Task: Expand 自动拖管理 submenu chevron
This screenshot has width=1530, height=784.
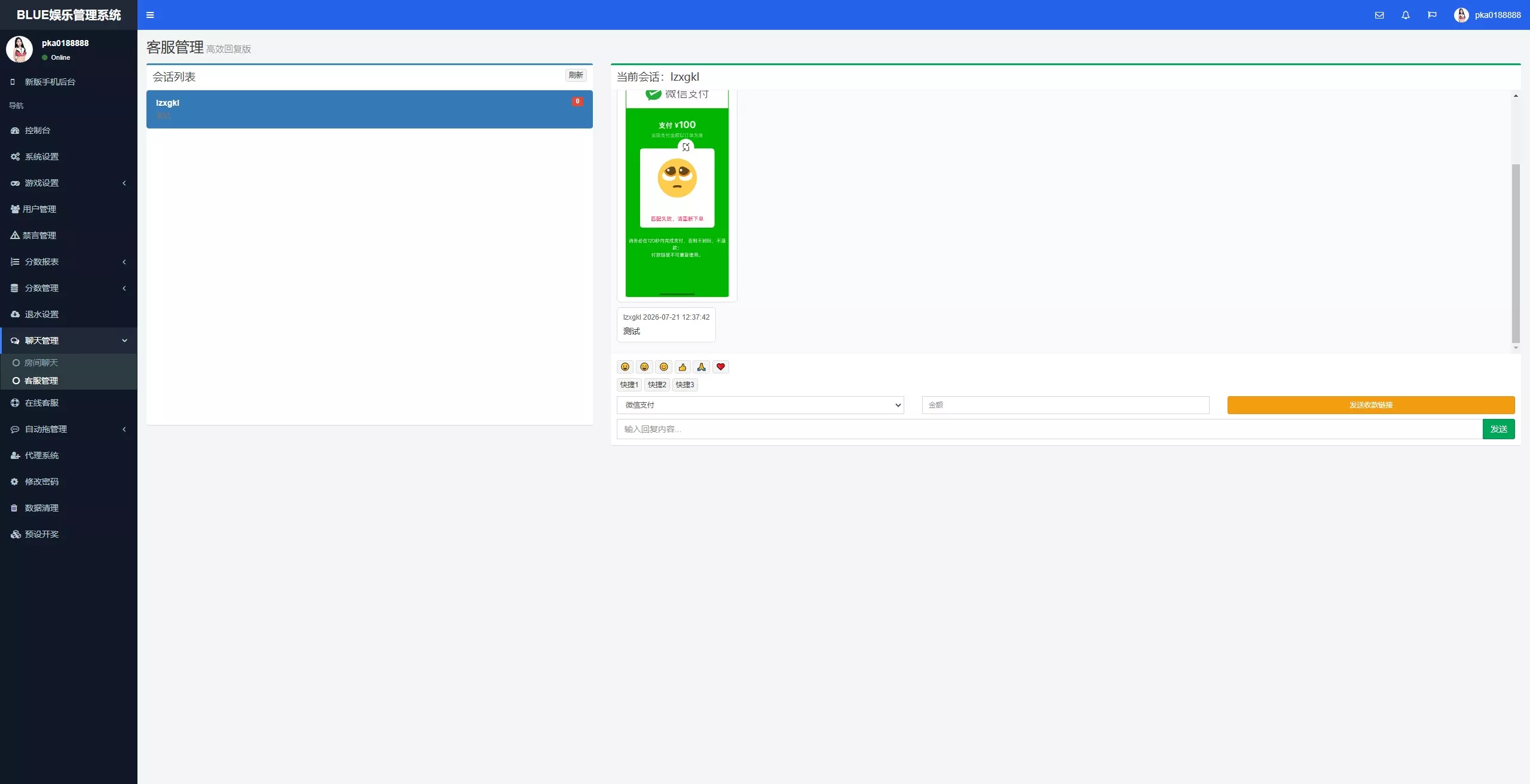Action: coord(124,429)
